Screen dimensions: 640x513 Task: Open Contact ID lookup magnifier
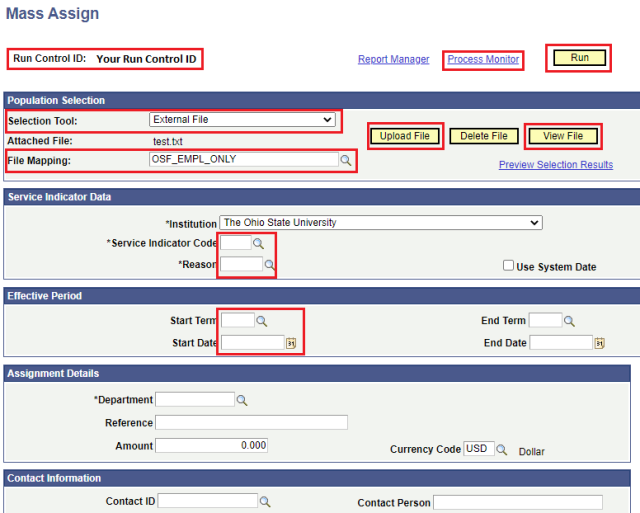click(265, 502)
